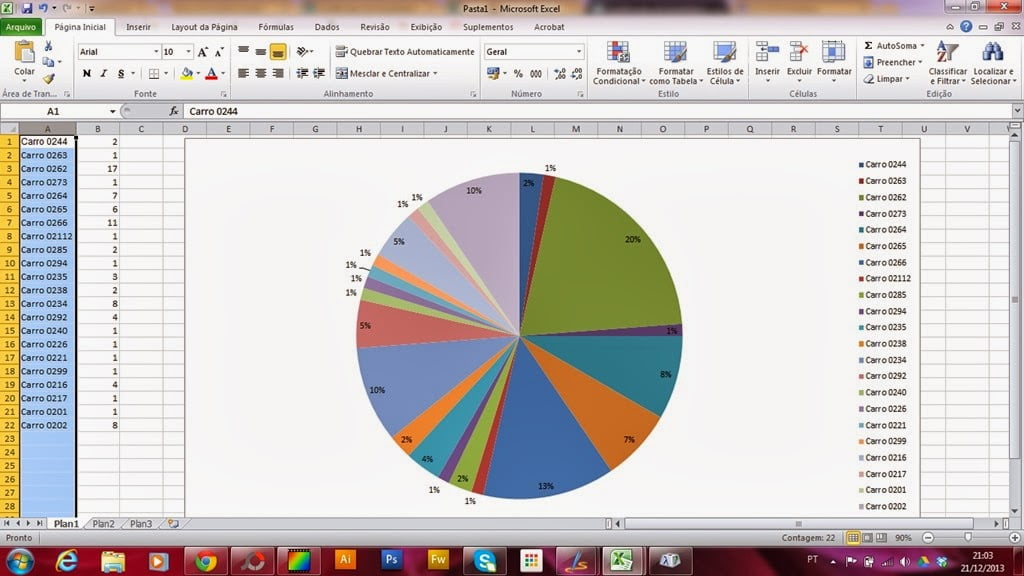
Task: Open Formatação Condicional menu
Action: pos(618,63)
